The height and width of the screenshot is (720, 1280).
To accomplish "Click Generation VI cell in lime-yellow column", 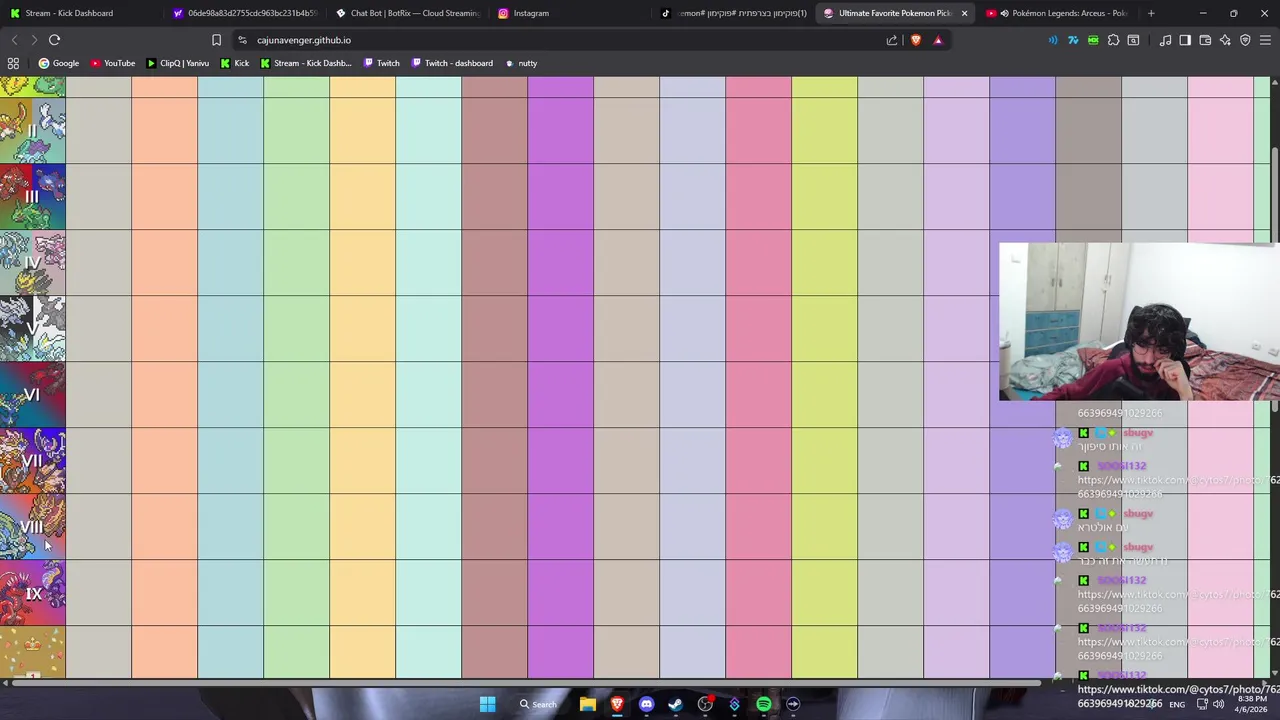I will 825,395.
